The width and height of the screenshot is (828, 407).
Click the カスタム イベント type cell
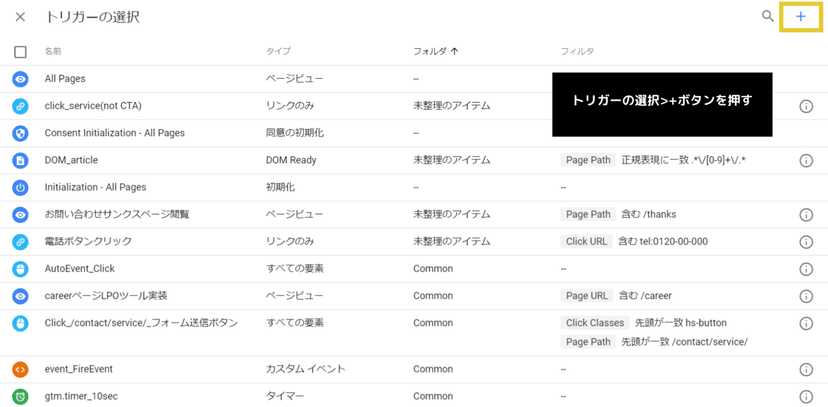(x=305, y=369)
